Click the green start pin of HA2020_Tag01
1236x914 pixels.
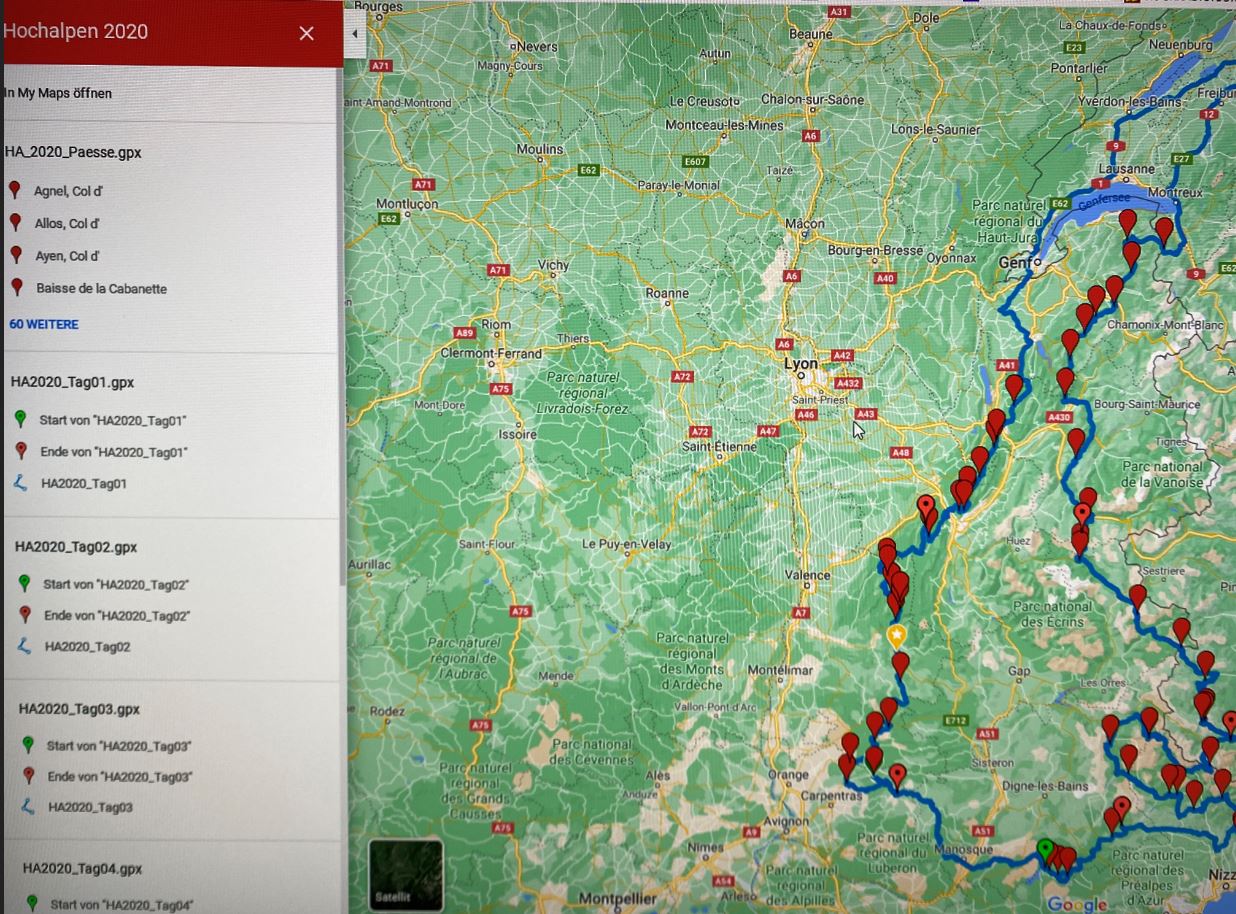(20, 419)
